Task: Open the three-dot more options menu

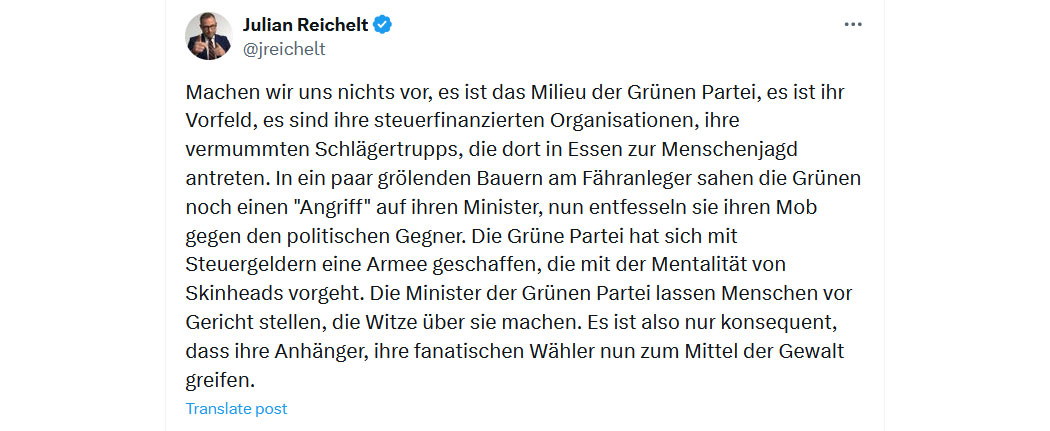Action: 852,25
